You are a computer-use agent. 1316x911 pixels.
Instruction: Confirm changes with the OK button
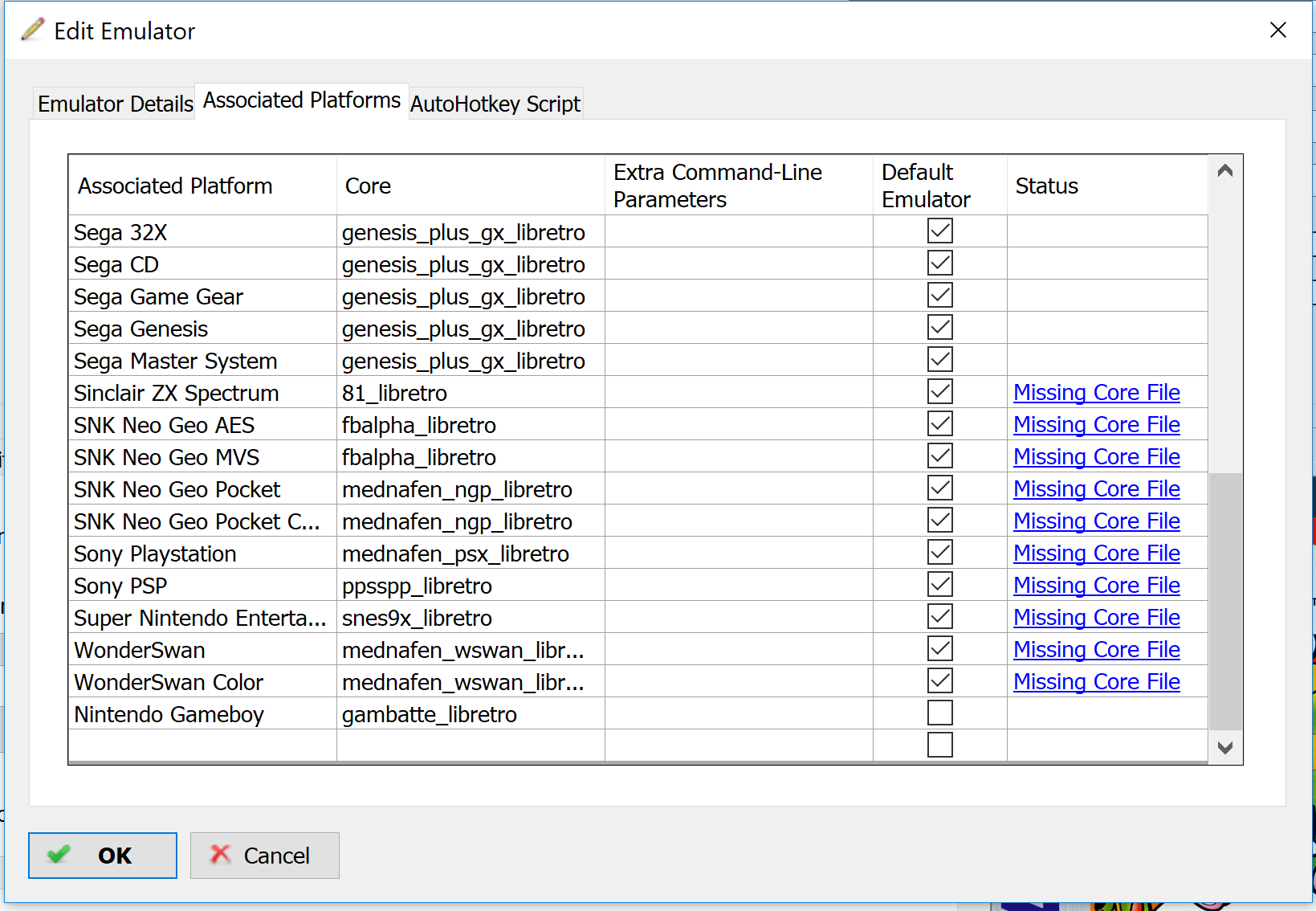point(103,856)
